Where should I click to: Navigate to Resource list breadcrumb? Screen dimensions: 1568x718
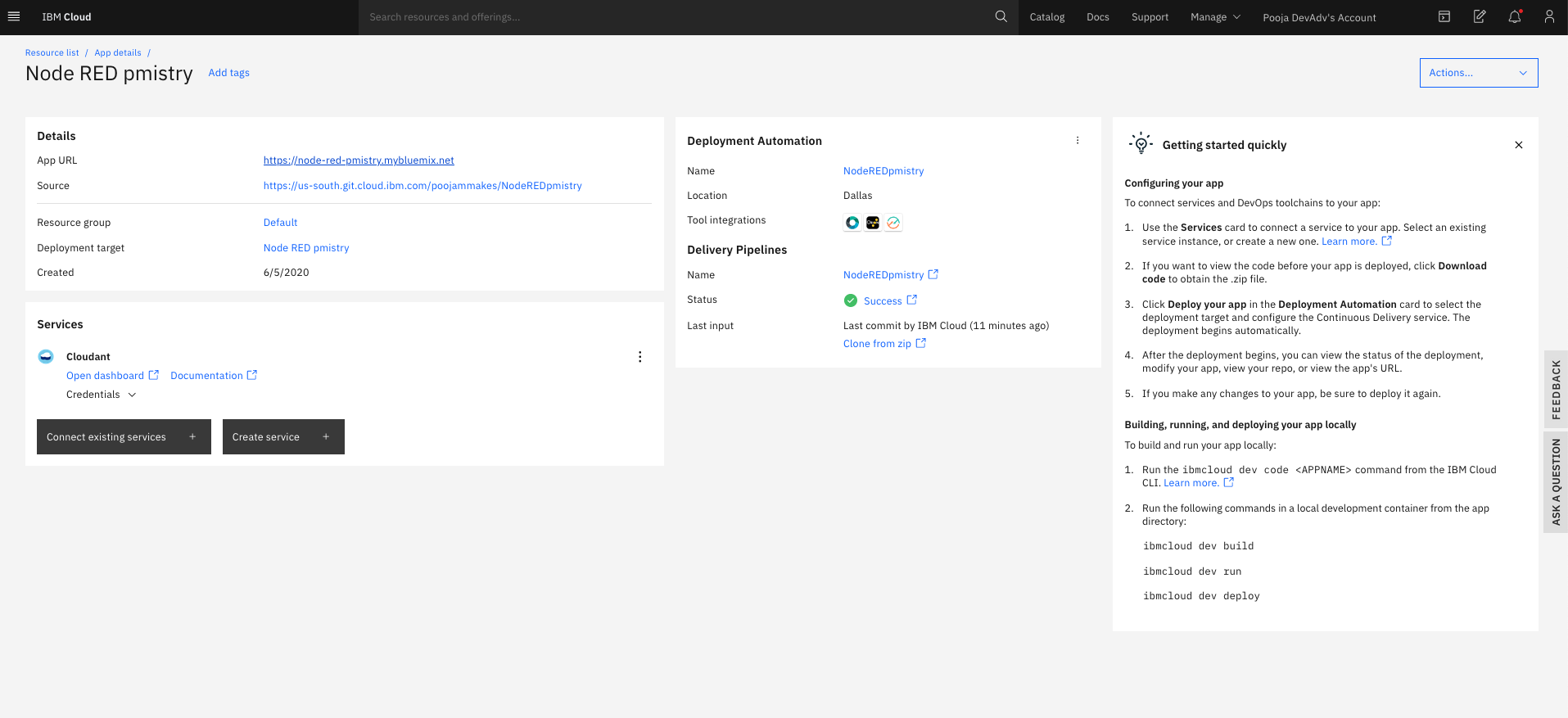[x=52, y=52]
